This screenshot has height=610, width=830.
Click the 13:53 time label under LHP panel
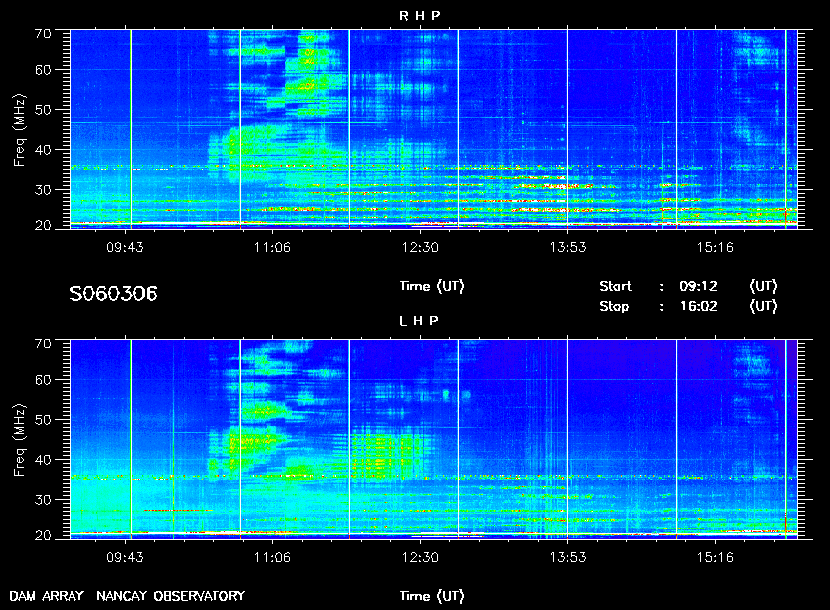click(x=567, y=557)
